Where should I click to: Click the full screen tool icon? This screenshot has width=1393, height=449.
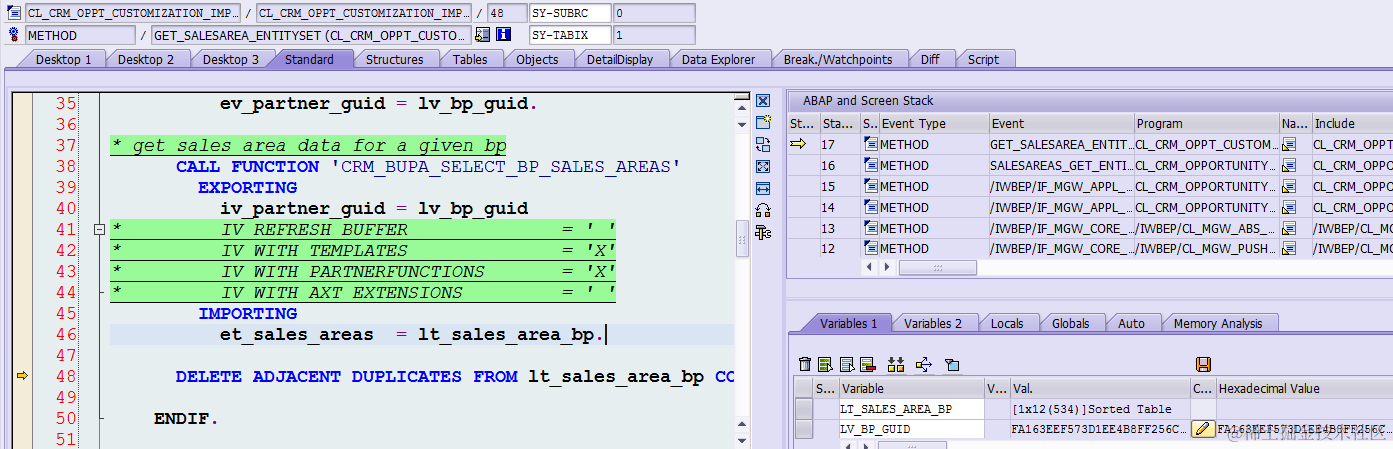click(x=763, y=166)
